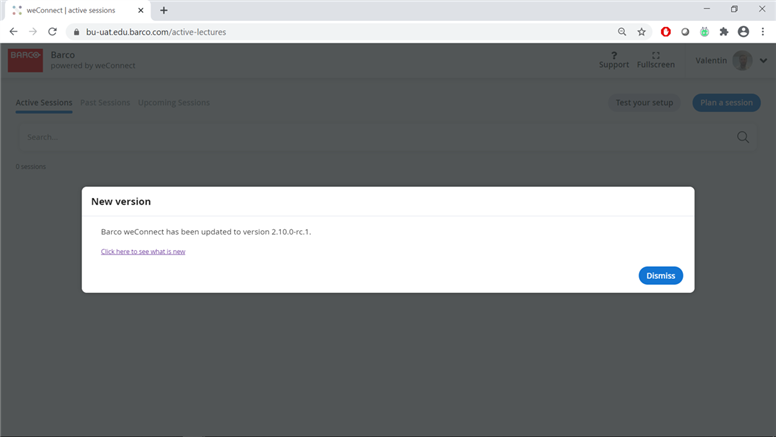Open the zoom magnifier icon in address bar
776x437 pixels.
(622, 32)
